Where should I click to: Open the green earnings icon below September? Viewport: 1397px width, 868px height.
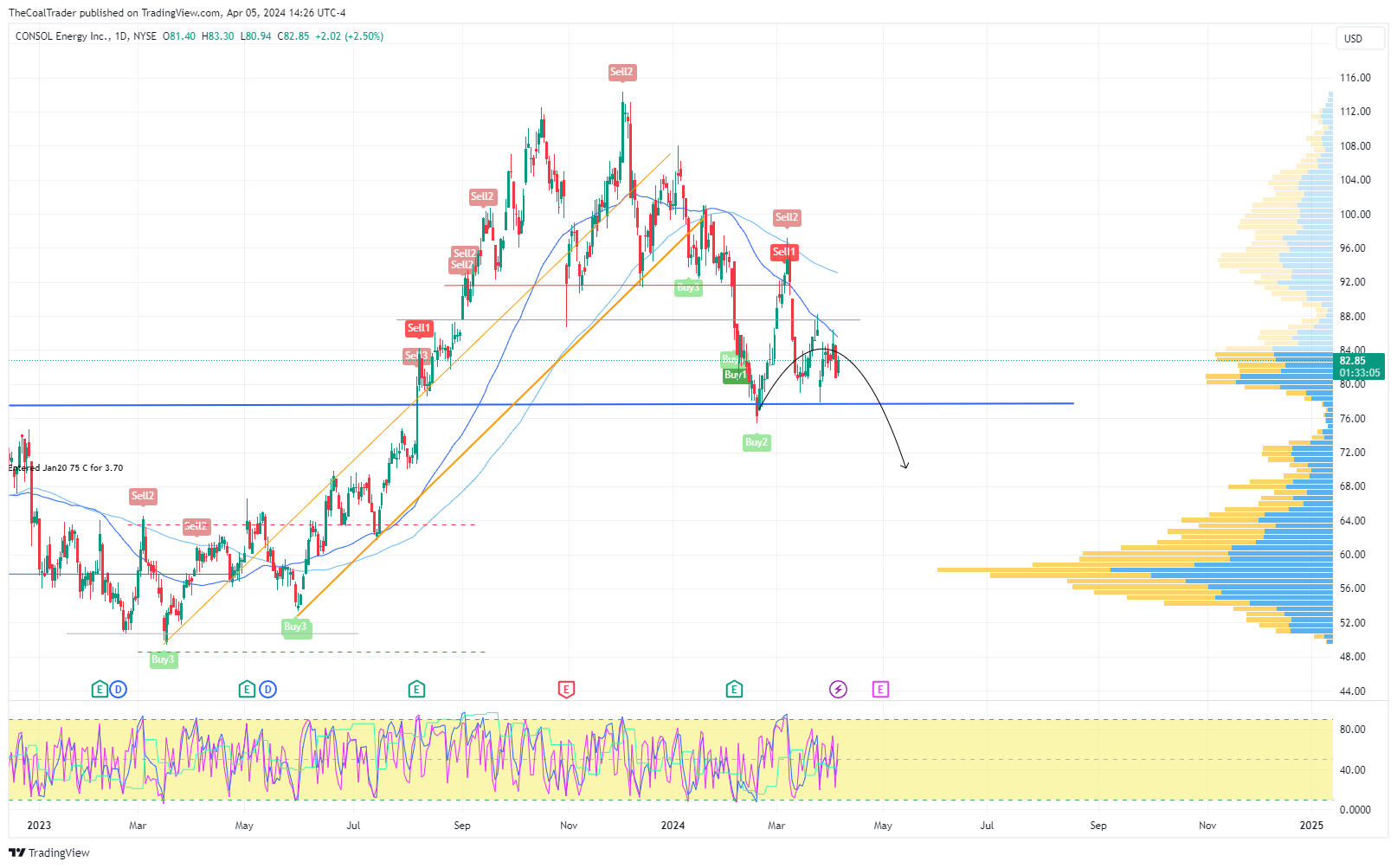(x=416, y=690)
